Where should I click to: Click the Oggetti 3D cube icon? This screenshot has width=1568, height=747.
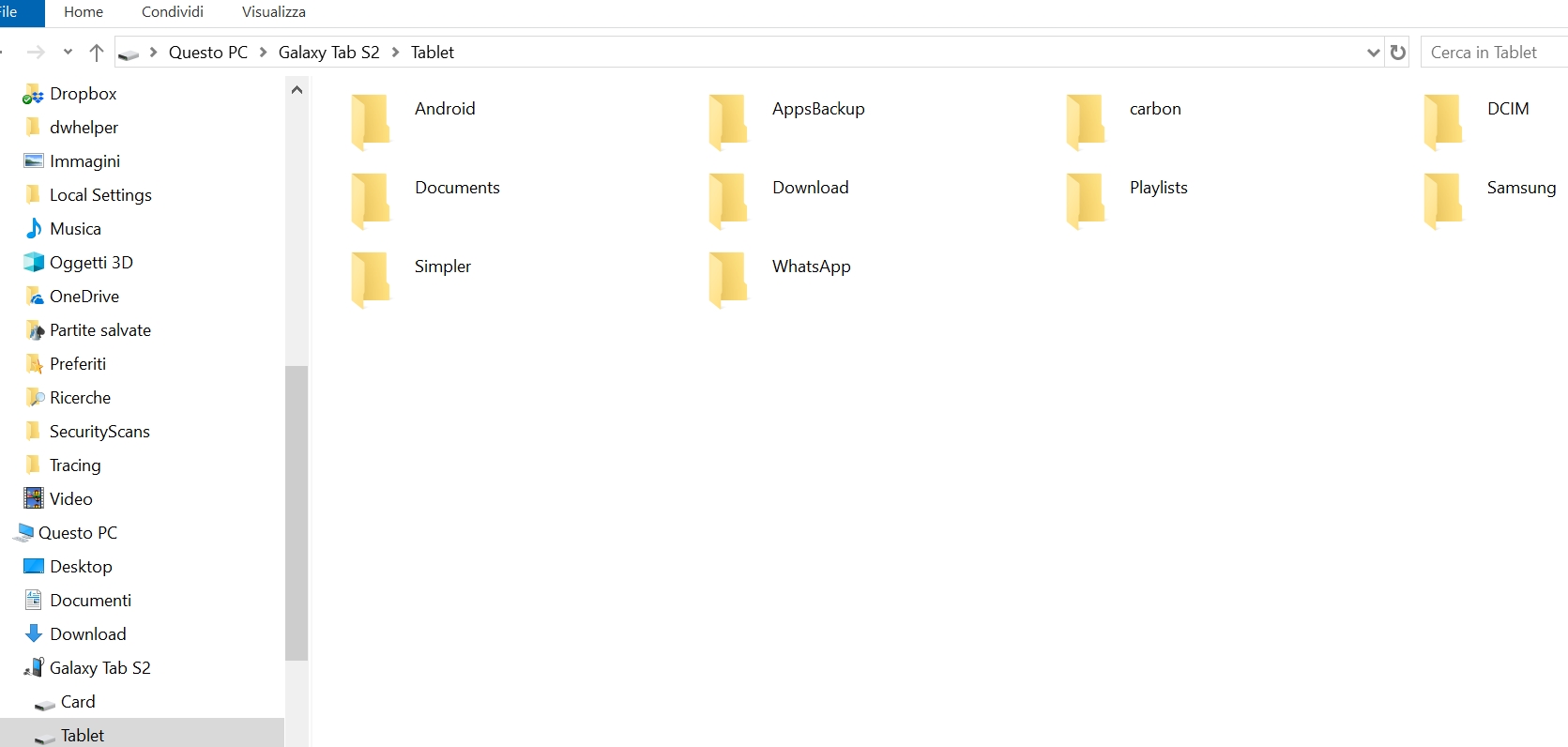click(x=34, y=263)
